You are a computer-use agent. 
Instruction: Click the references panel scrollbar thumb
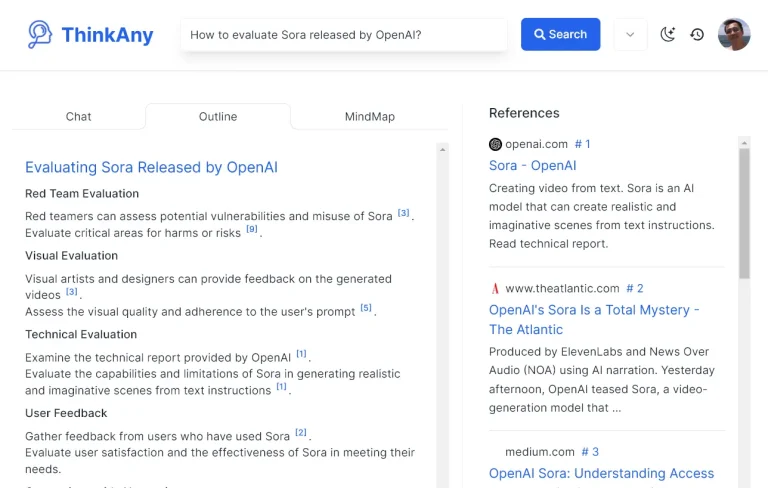point(744,214)
